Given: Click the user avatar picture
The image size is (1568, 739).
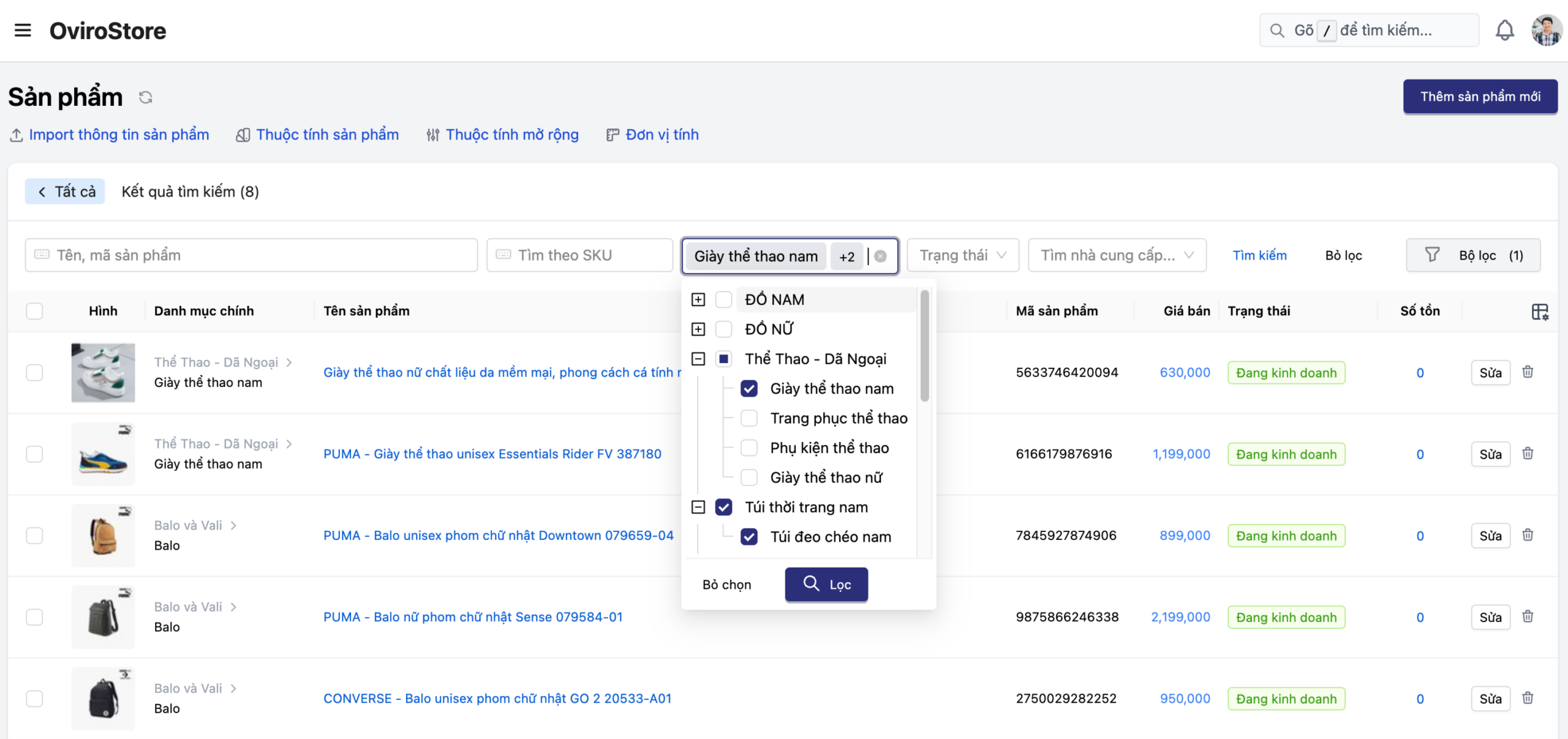Looking at the screenshot, I should (1546, 30).
